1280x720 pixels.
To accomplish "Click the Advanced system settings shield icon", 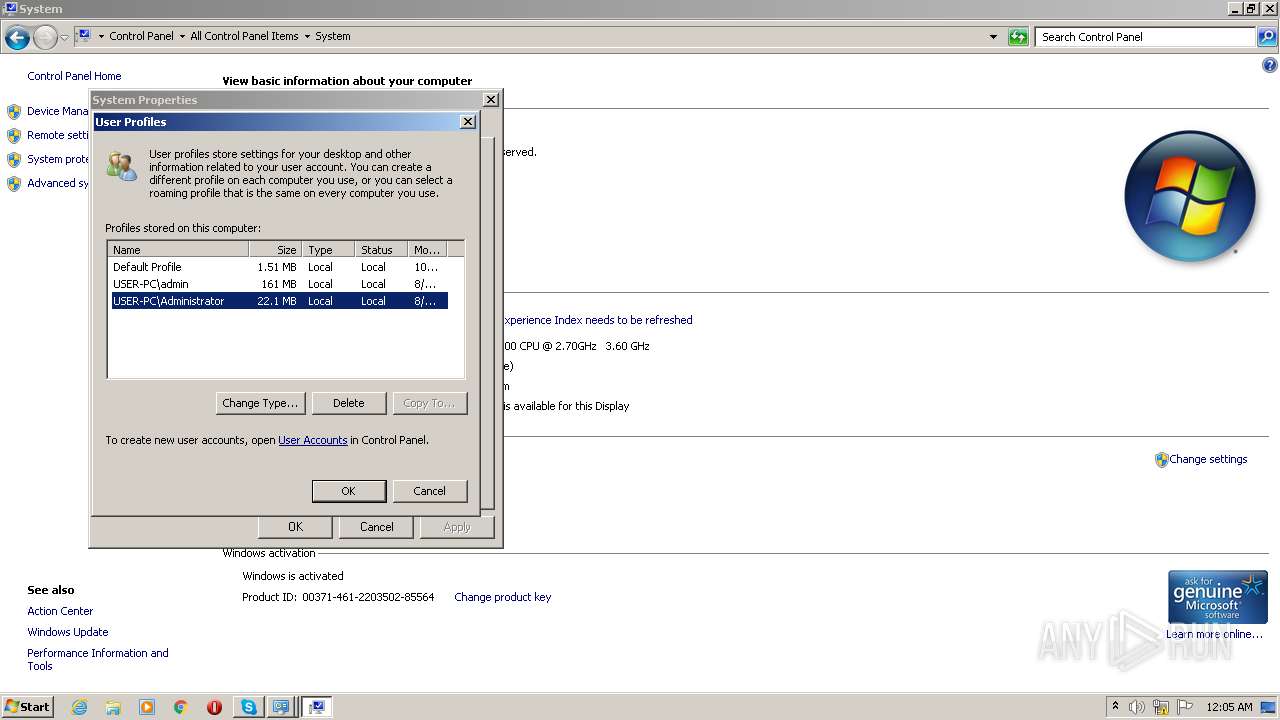I will click(x=14, y=184).
